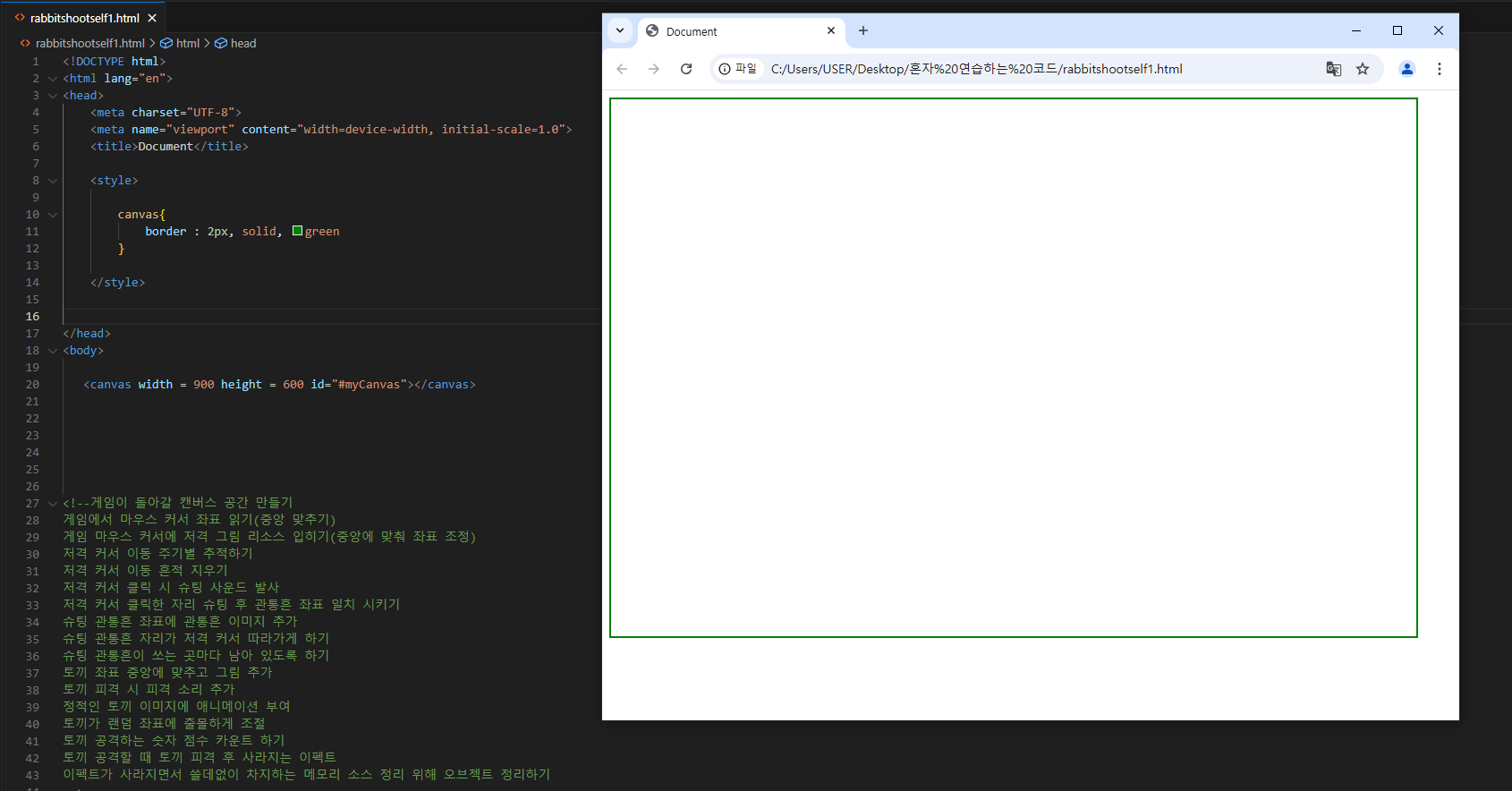Open the Chrome profile icon
Image resolution: width=1512 pixels, height=791 pixels.
(1407, 69)
